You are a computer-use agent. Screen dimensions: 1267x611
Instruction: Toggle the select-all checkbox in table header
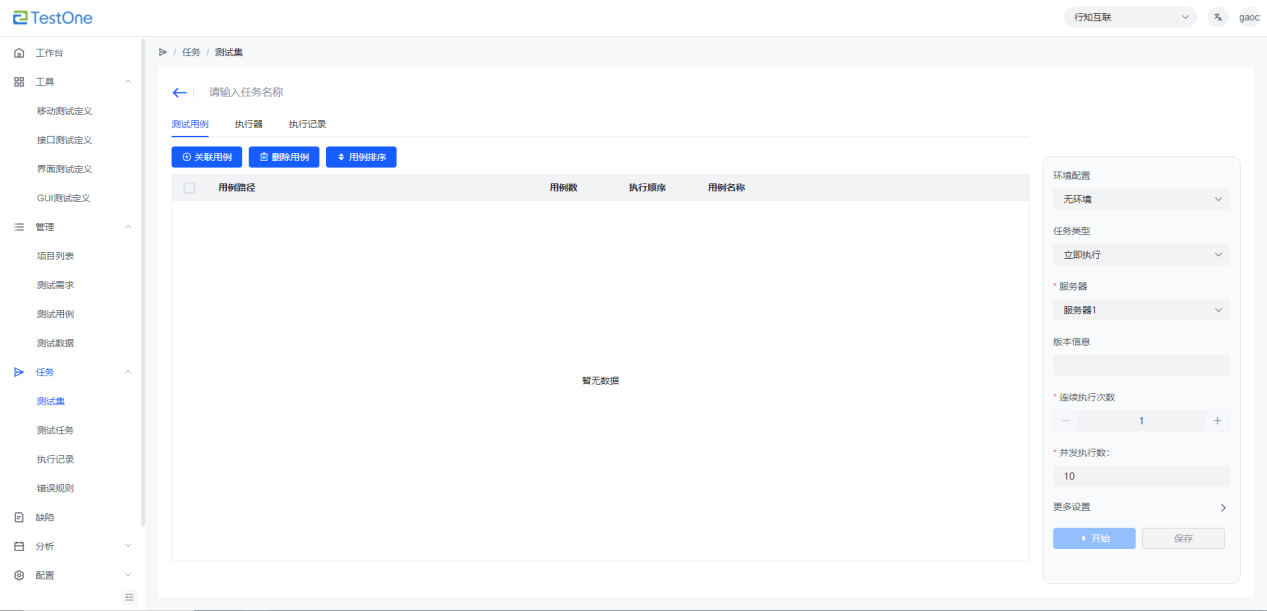[190, 188]
